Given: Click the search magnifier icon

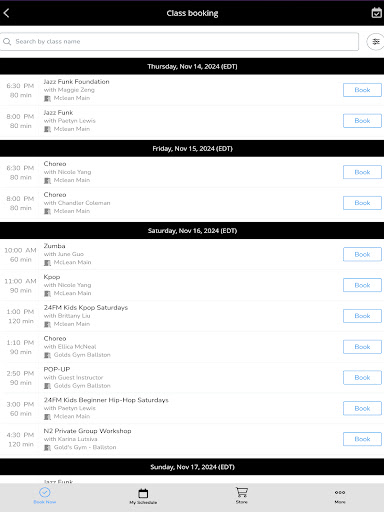Looking at the screenshot, I should click(7, 41).
